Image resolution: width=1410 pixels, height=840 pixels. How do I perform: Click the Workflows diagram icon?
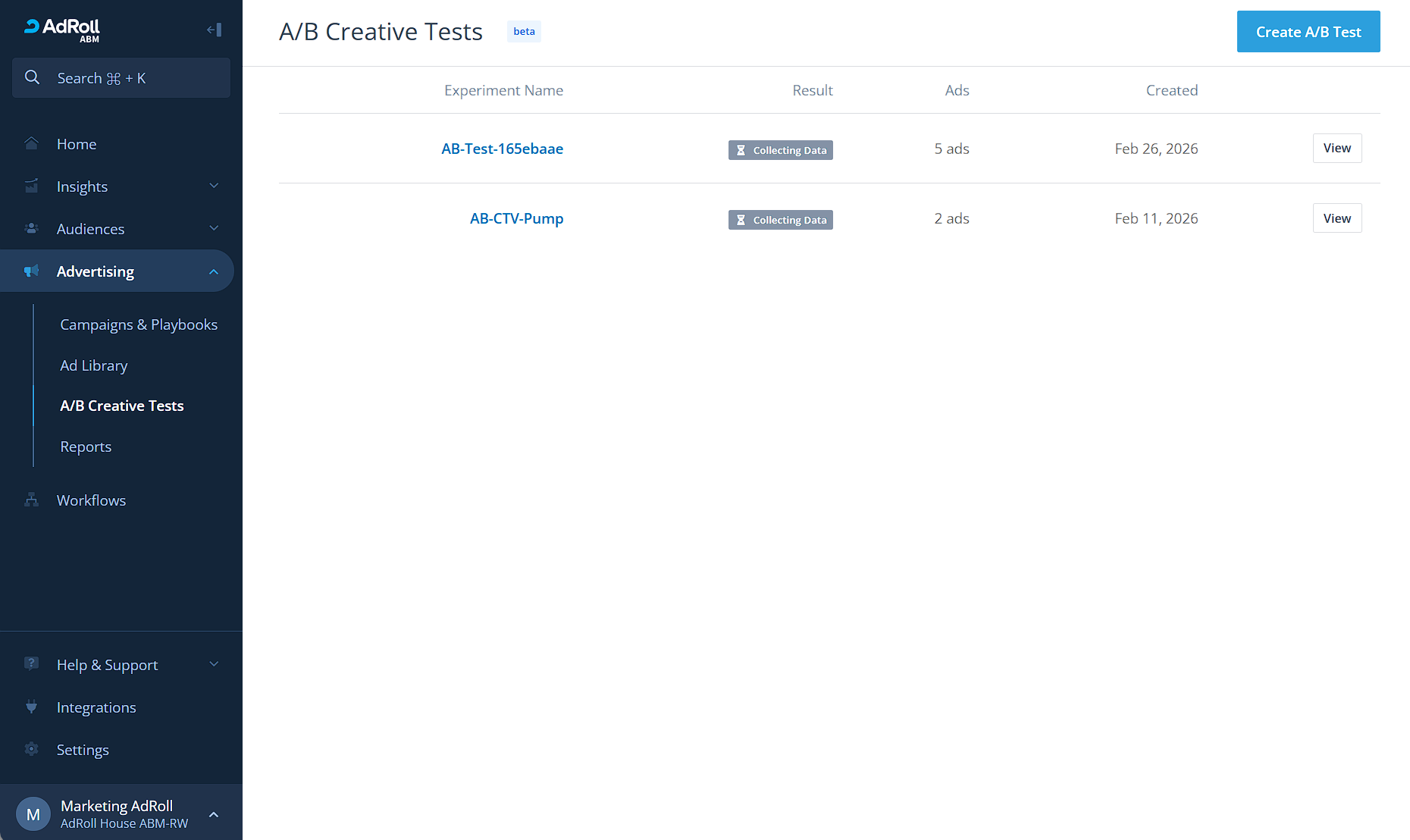click(31, 500)
